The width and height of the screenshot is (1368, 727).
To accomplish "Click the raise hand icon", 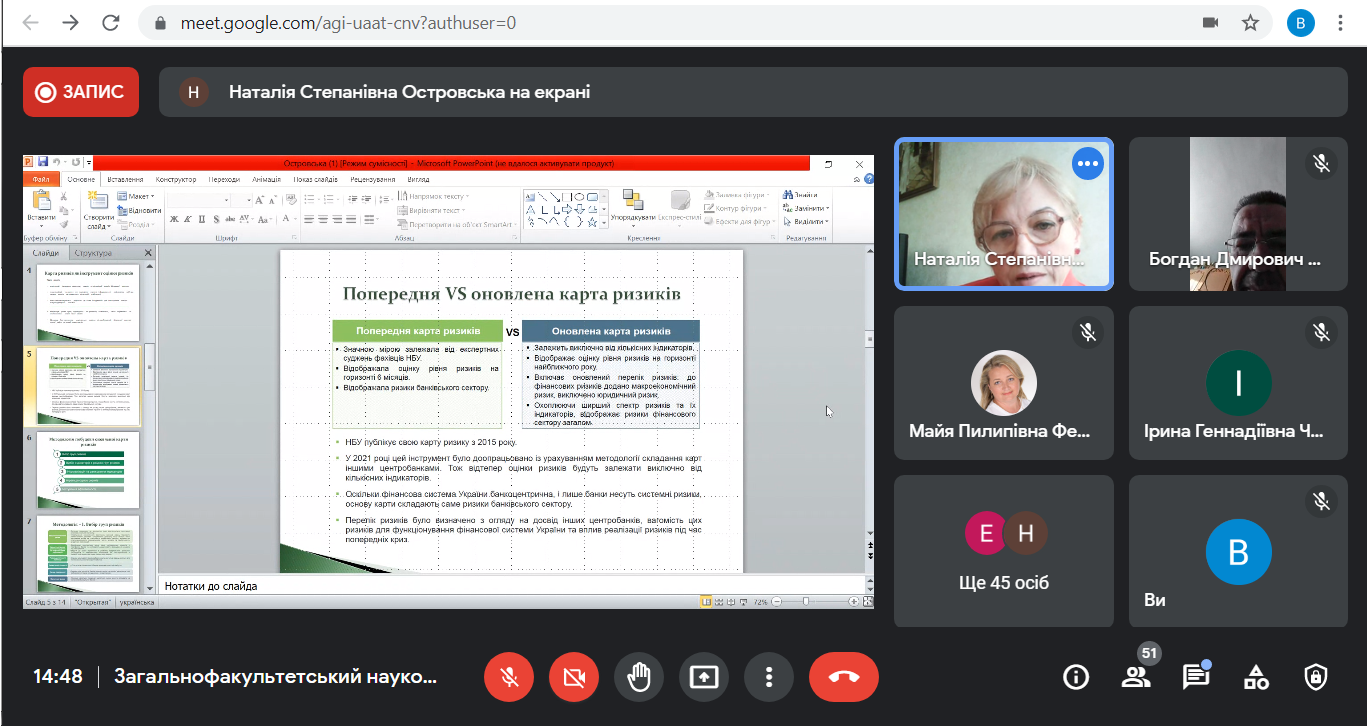I will [638, 677].
